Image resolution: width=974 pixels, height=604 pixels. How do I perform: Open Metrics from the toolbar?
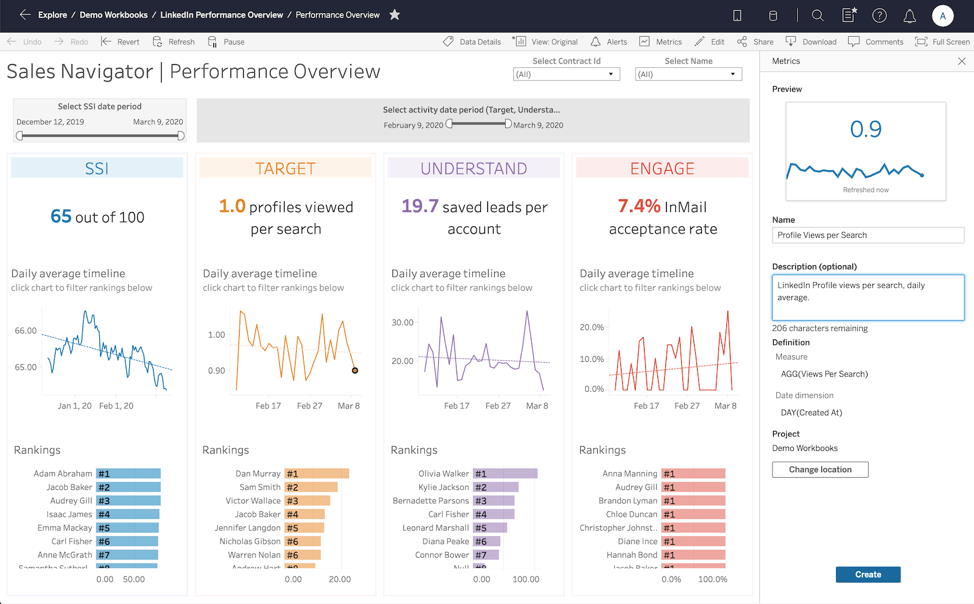click(x=660, y=42)
